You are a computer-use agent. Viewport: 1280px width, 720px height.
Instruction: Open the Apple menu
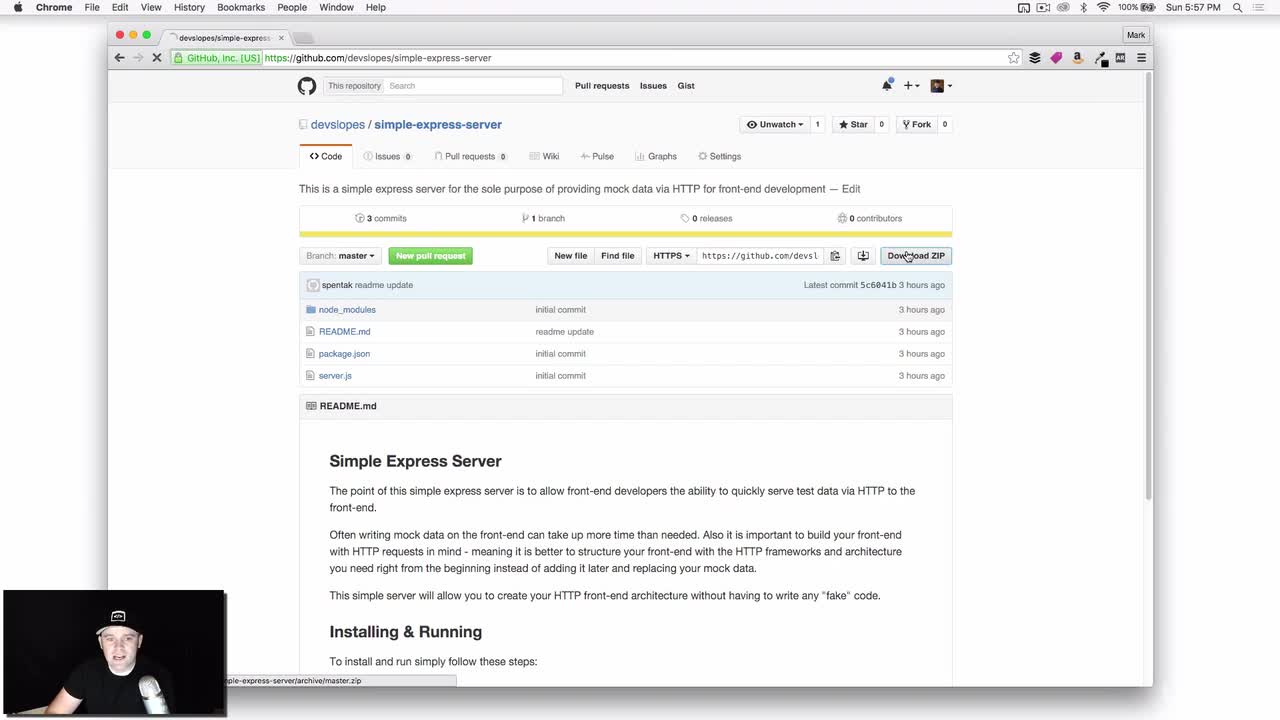click(17, 7)
